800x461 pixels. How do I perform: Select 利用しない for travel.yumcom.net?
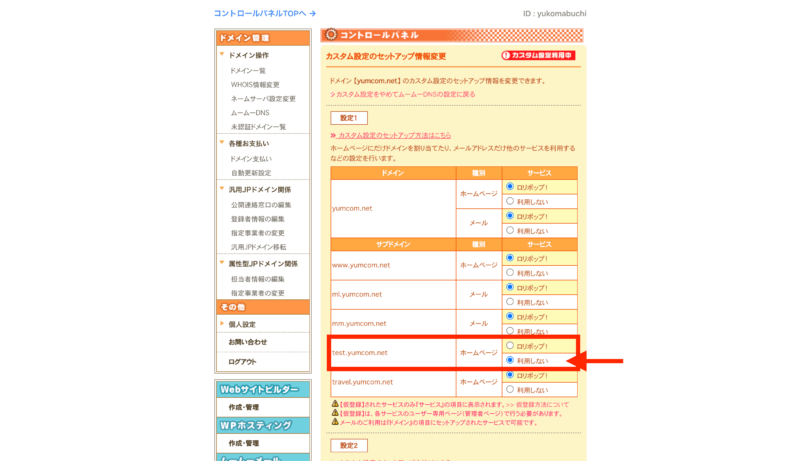pos(510,389)
